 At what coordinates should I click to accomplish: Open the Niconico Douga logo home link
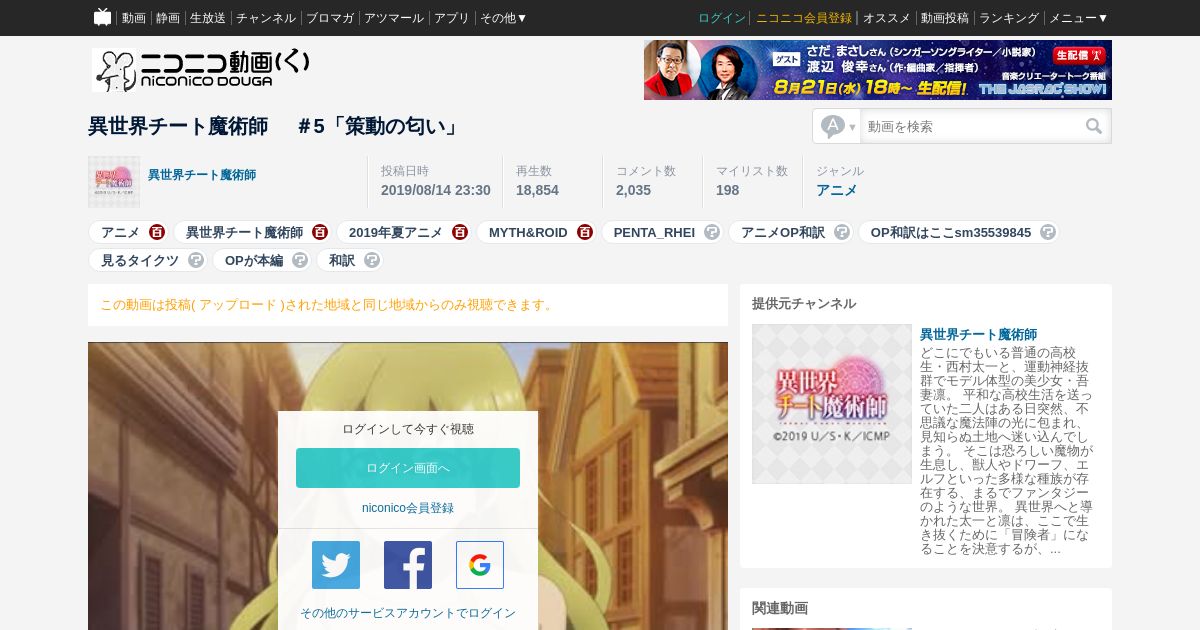pyautogui.click(x=201, y=70)
